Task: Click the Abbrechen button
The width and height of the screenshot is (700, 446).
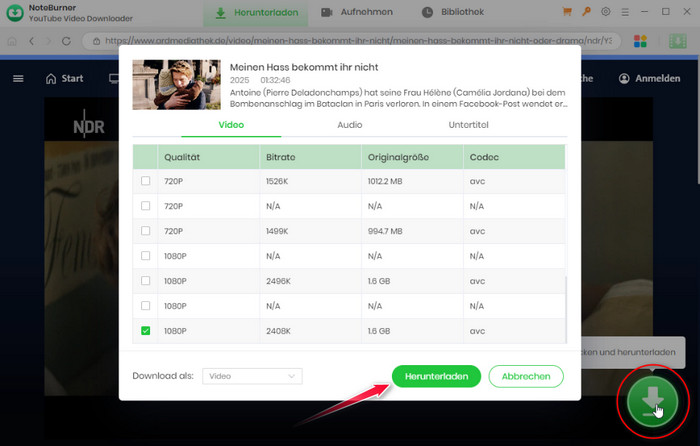Action: (x=526, y=376)
